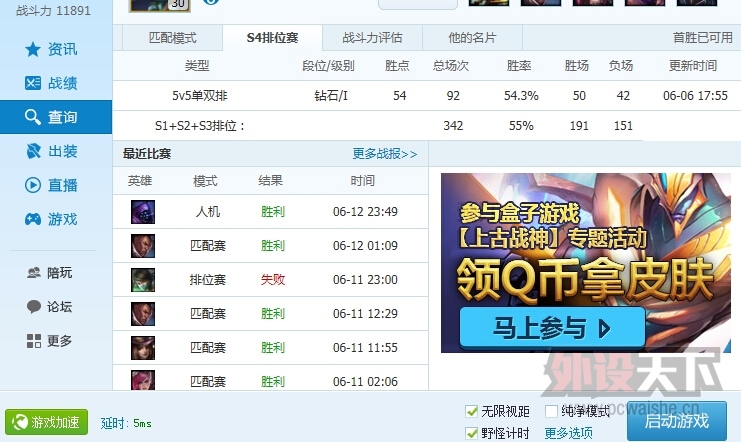Screen dimensions: 741x442
Task: Click the 总场次 value 342
Action: 453,126
